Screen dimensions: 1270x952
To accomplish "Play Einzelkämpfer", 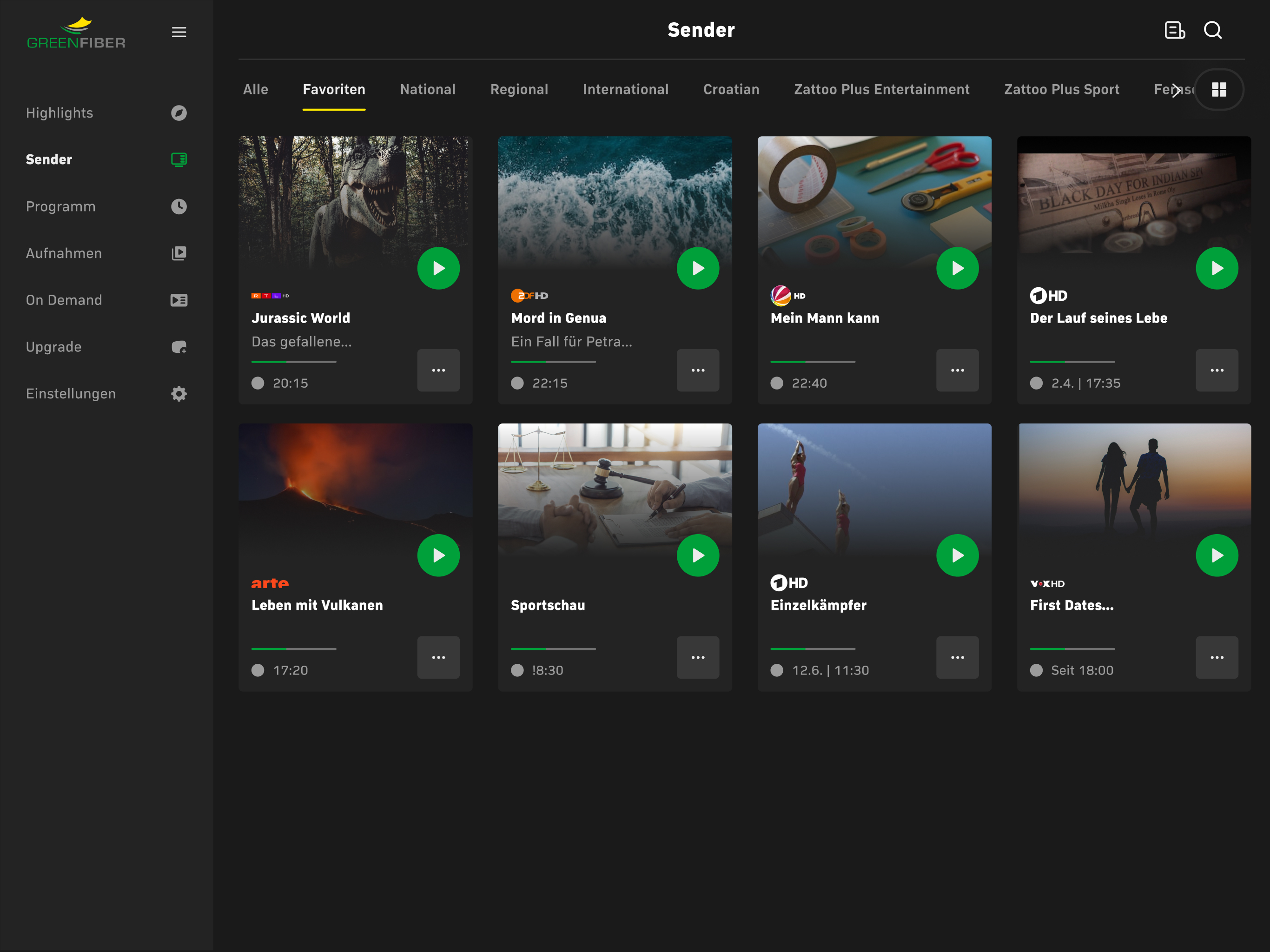I will 958,555.
